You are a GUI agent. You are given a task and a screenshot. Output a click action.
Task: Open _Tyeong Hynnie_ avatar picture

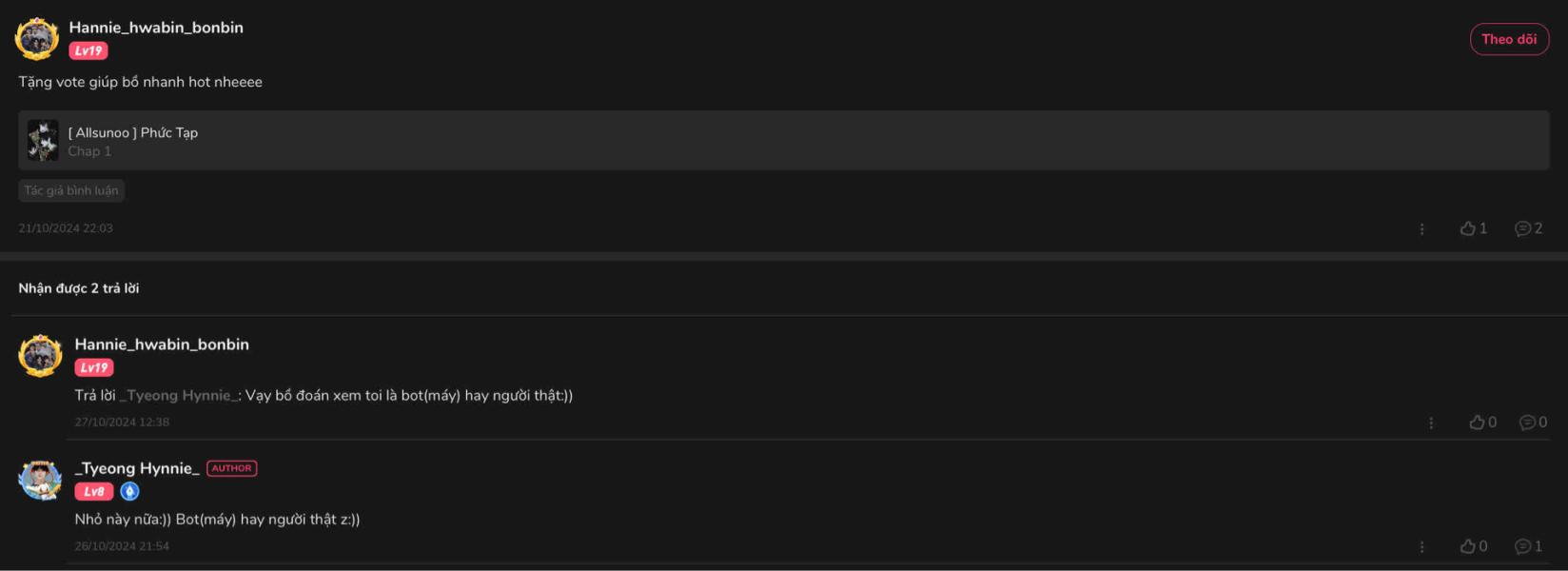coord(40,480)
